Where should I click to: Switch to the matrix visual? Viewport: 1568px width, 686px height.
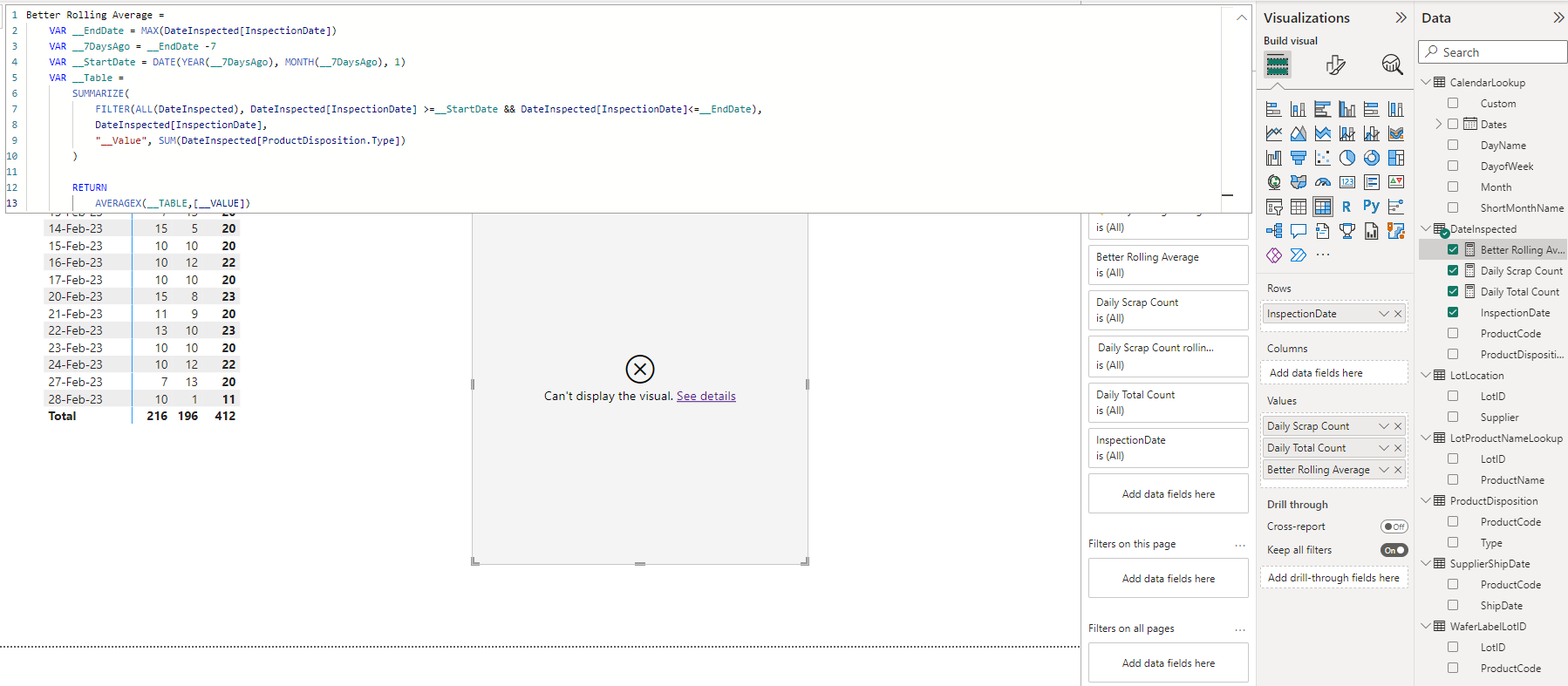[1323, 207]
